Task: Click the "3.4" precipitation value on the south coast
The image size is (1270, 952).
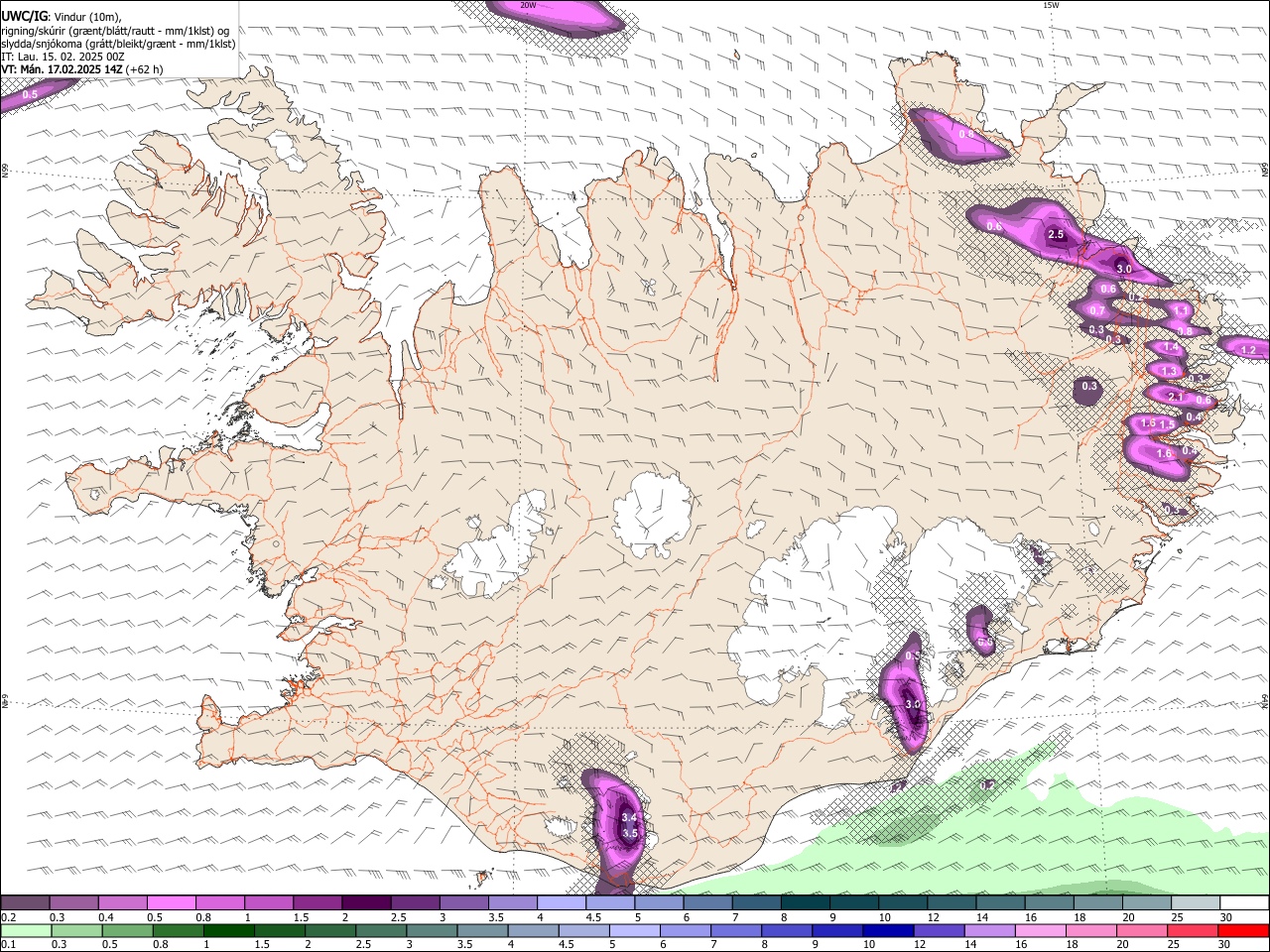Action: click(x=628, y=818)
